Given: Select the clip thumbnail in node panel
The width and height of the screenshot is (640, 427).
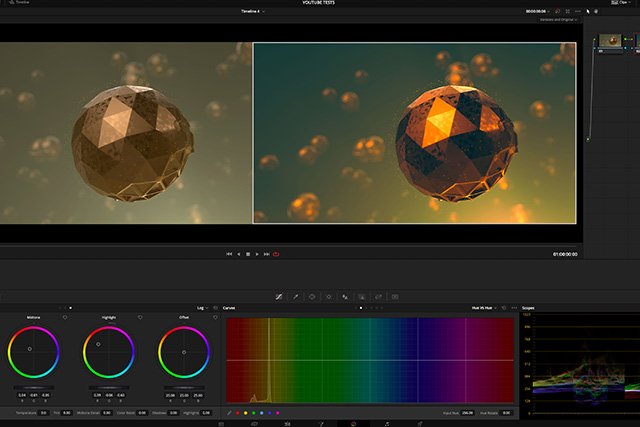Looking at the screenshot, I should coord(608,42).
